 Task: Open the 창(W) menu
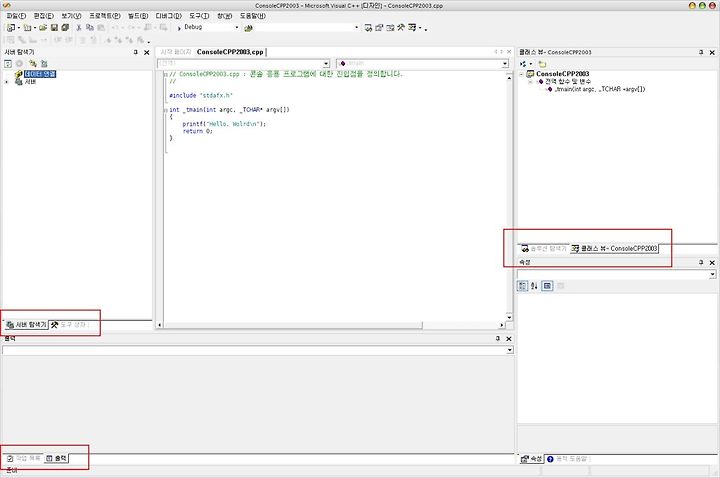click(x=225, y=16)
